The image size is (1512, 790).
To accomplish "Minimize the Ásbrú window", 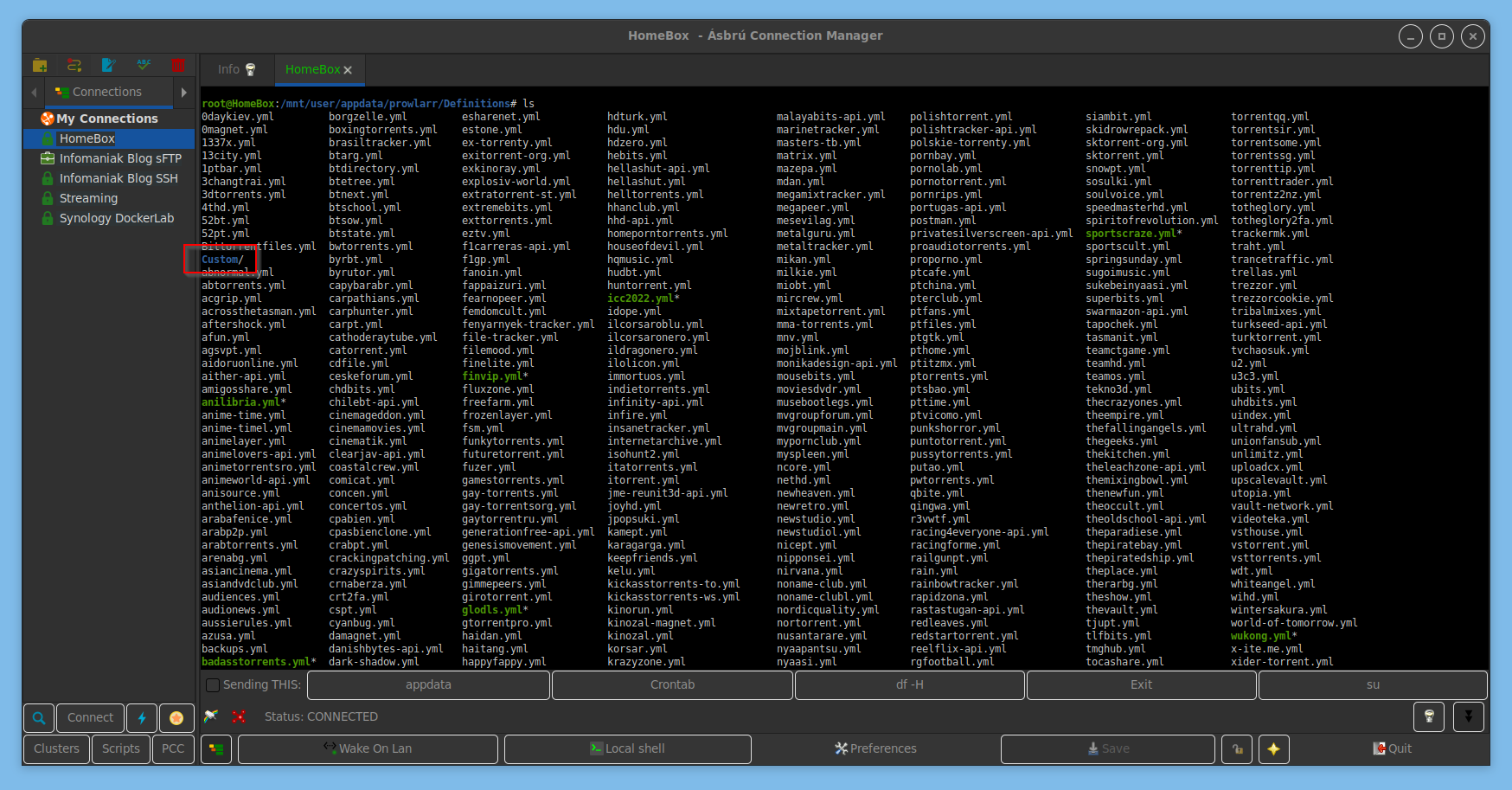I will (1410, 36).
